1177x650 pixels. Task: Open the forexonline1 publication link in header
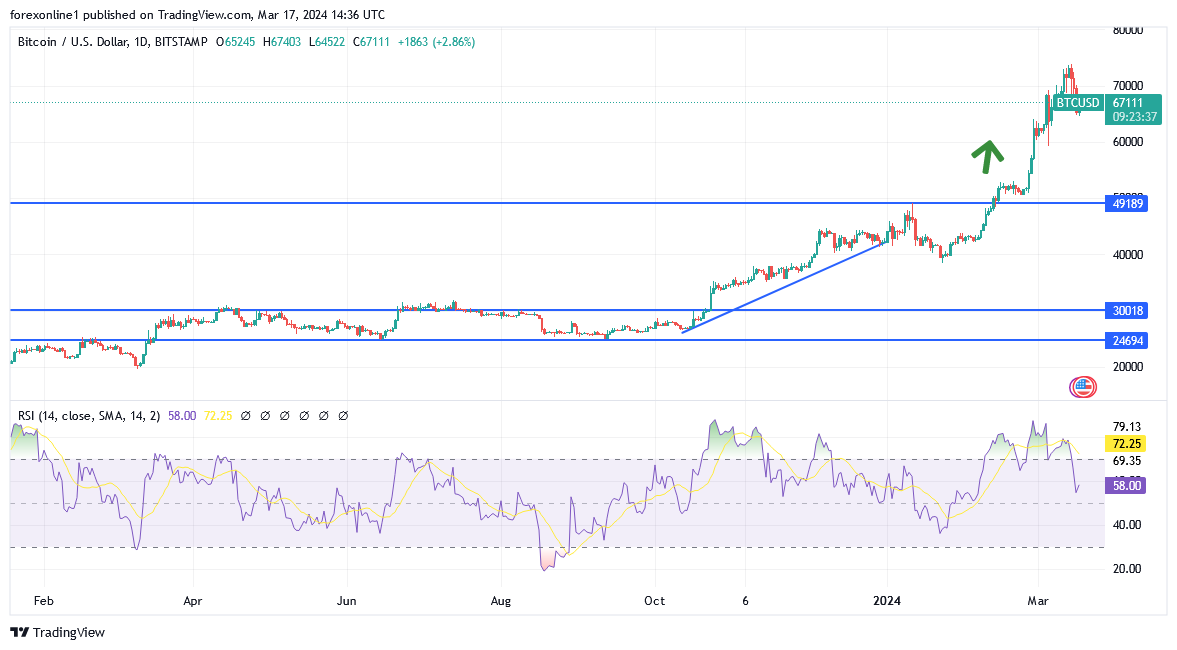pos(42,14)
